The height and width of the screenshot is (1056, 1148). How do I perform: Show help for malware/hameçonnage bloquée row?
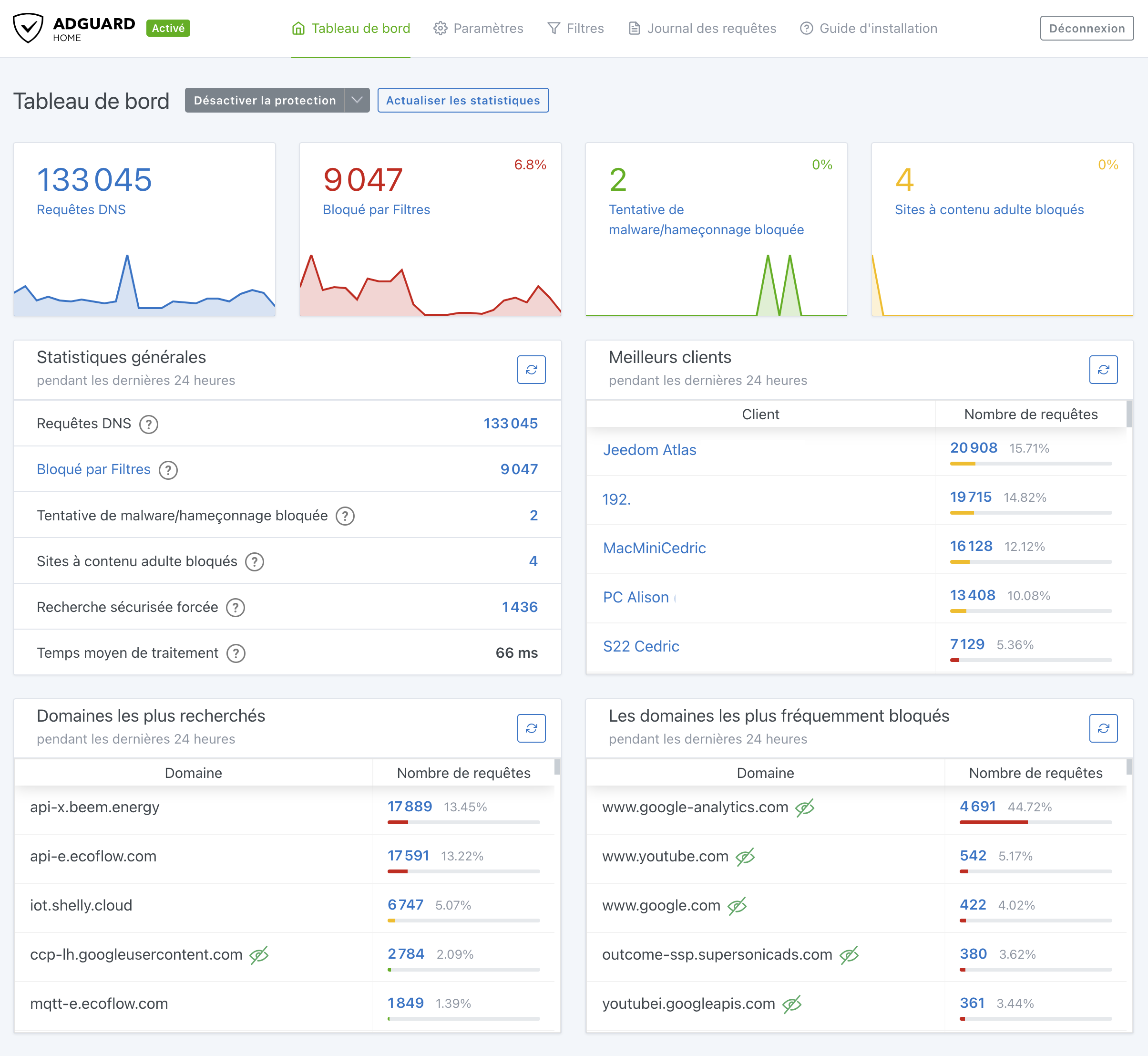(345, 516)
